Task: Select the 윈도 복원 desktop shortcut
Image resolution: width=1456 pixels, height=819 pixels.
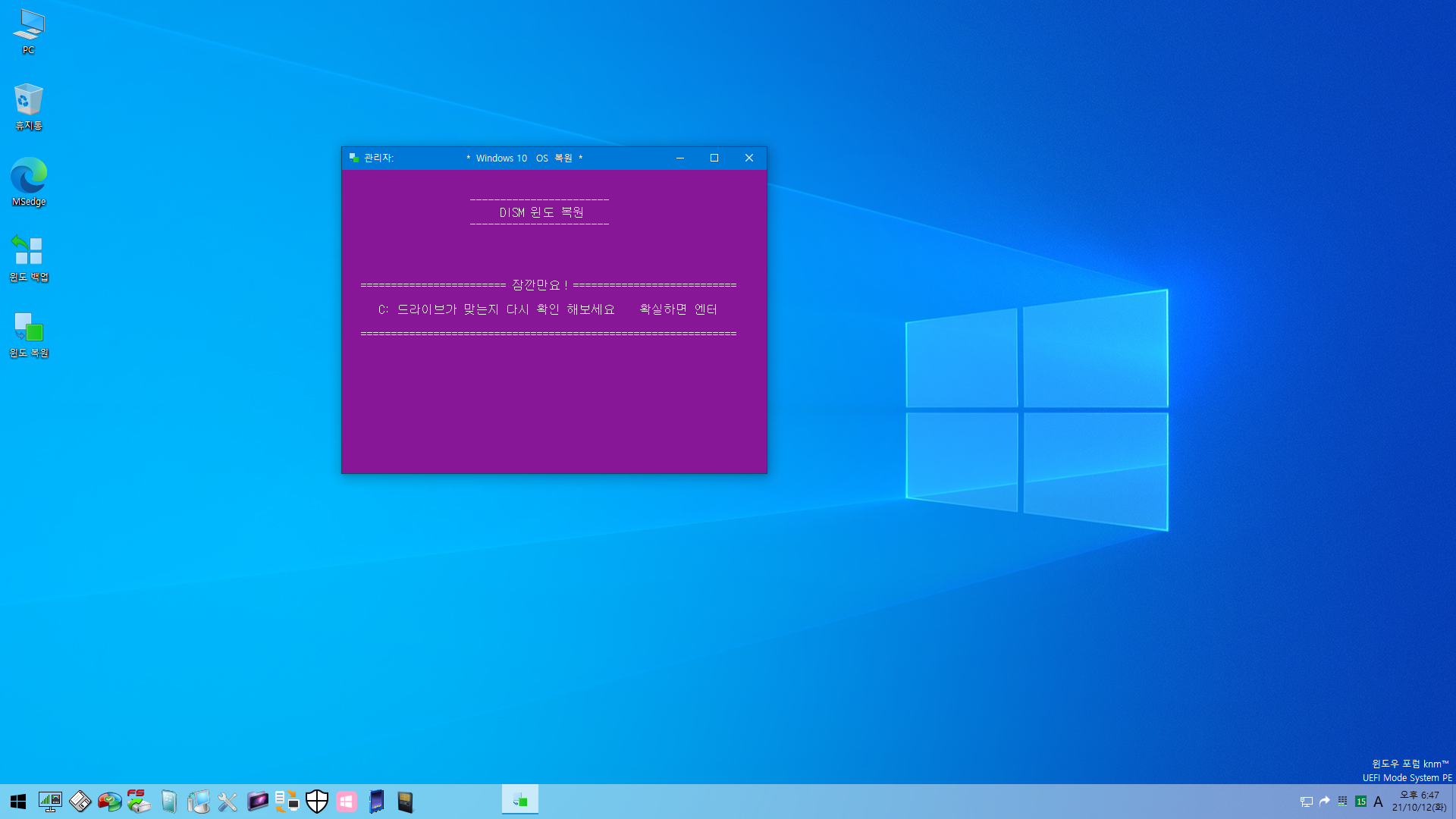Action: pyautogui.click(x=29, y=334)
